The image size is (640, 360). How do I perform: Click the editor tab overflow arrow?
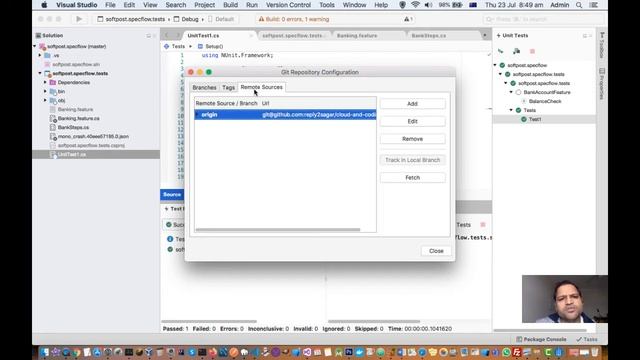tap(484, 36)
